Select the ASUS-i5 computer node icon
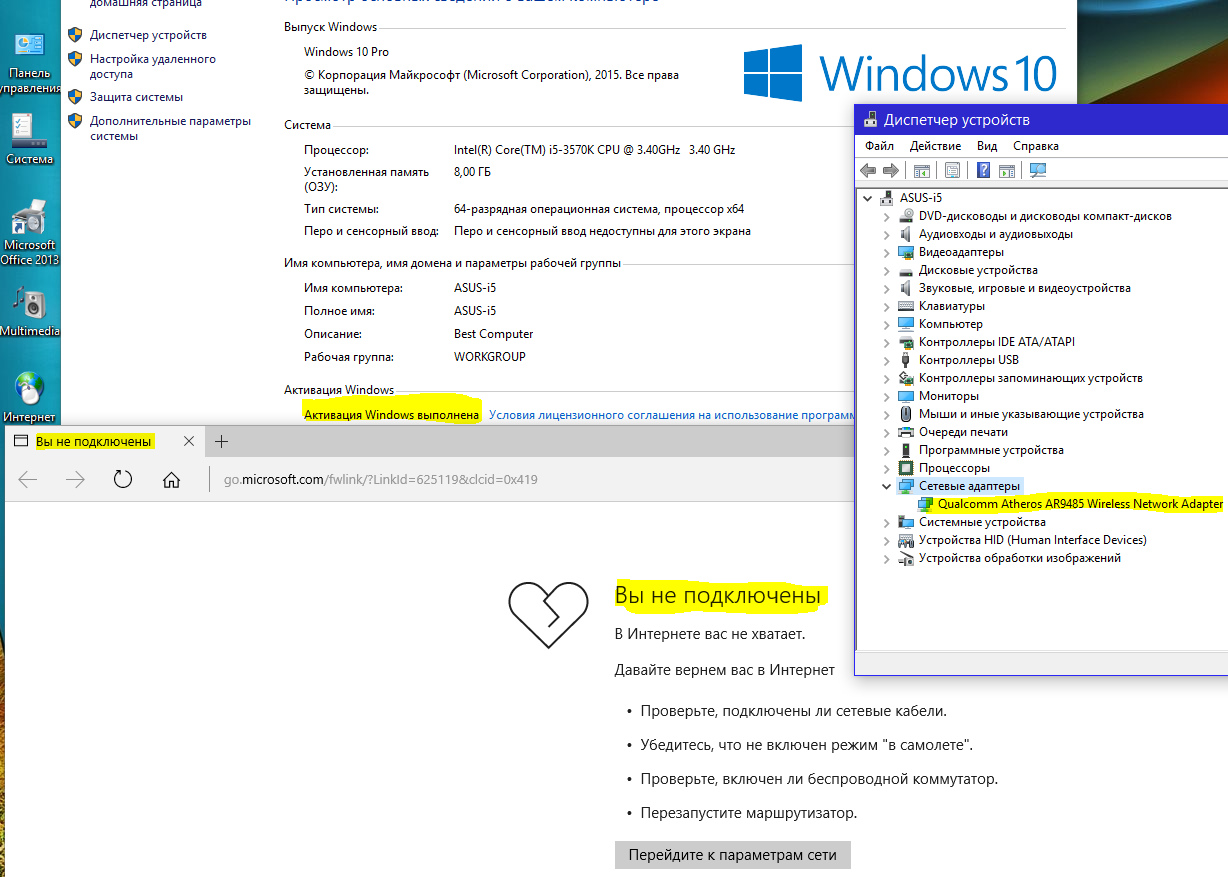Image resolution: width=1228 pixels, height=877 pixels. click(888, 198)
